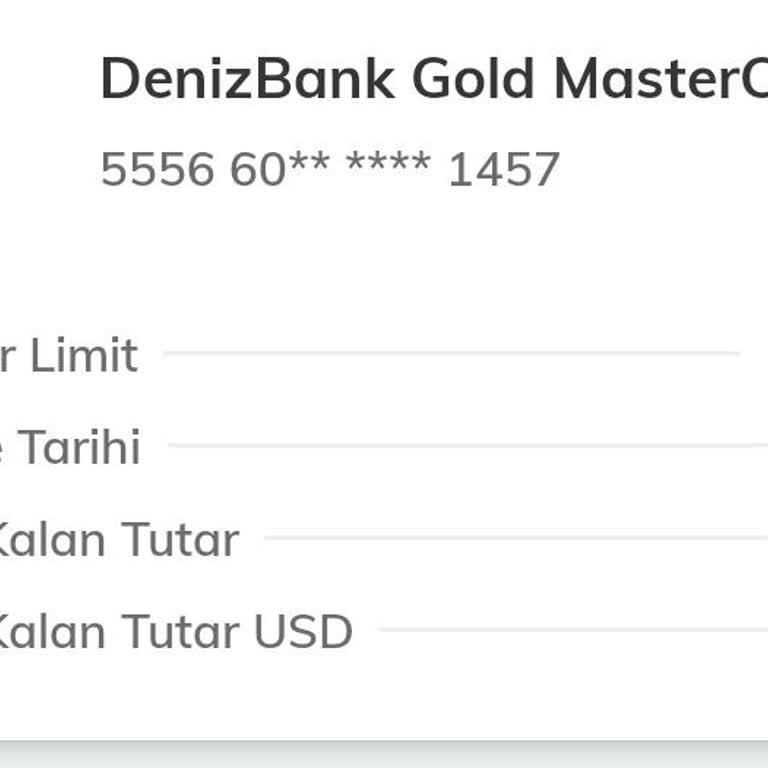Viewport: 768px width, 768px height.
Task: Click the word Gold in the card name
Action: [475, 80]
